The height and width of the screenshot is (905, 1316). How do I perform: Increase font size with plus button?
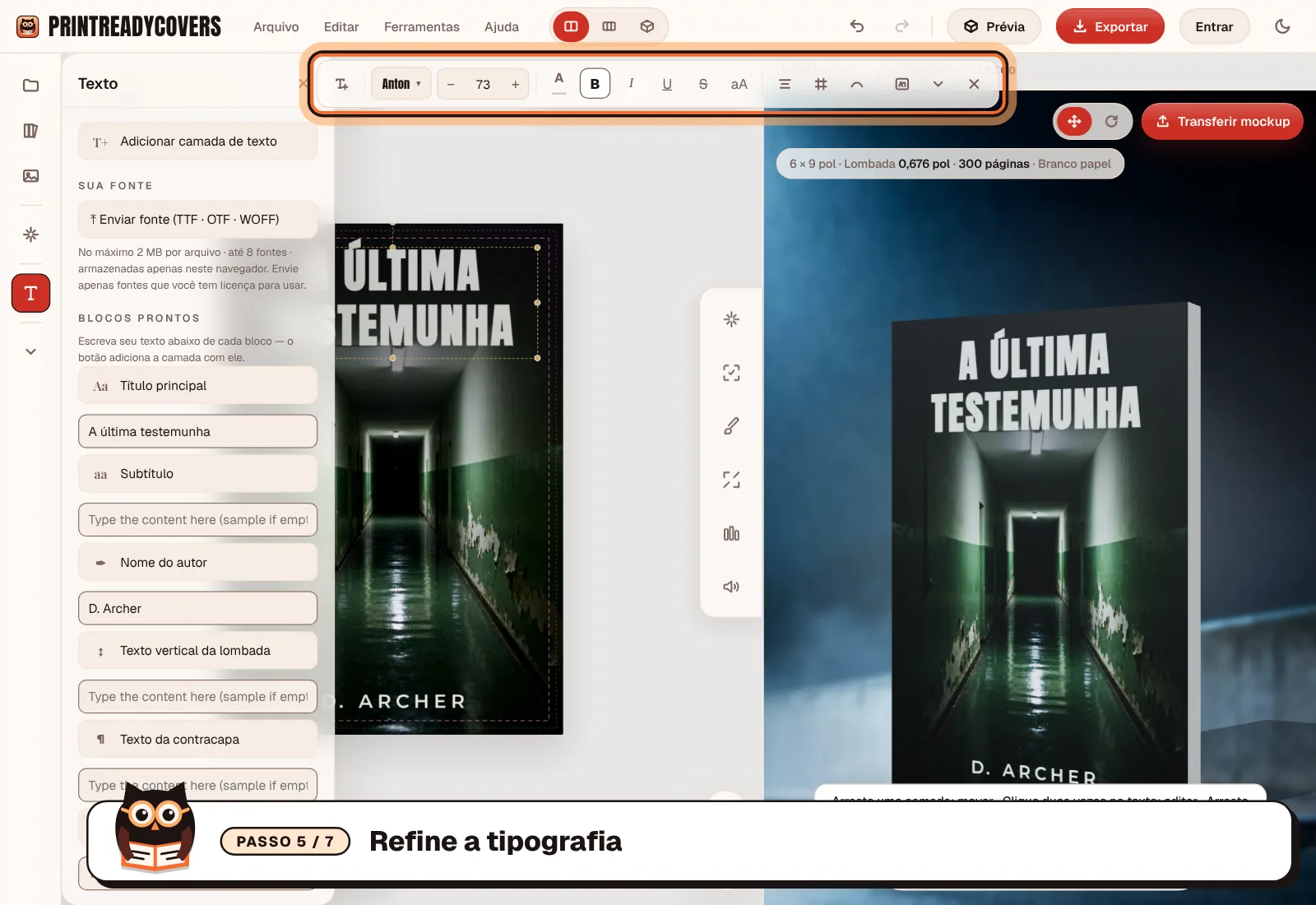(516, 84)
